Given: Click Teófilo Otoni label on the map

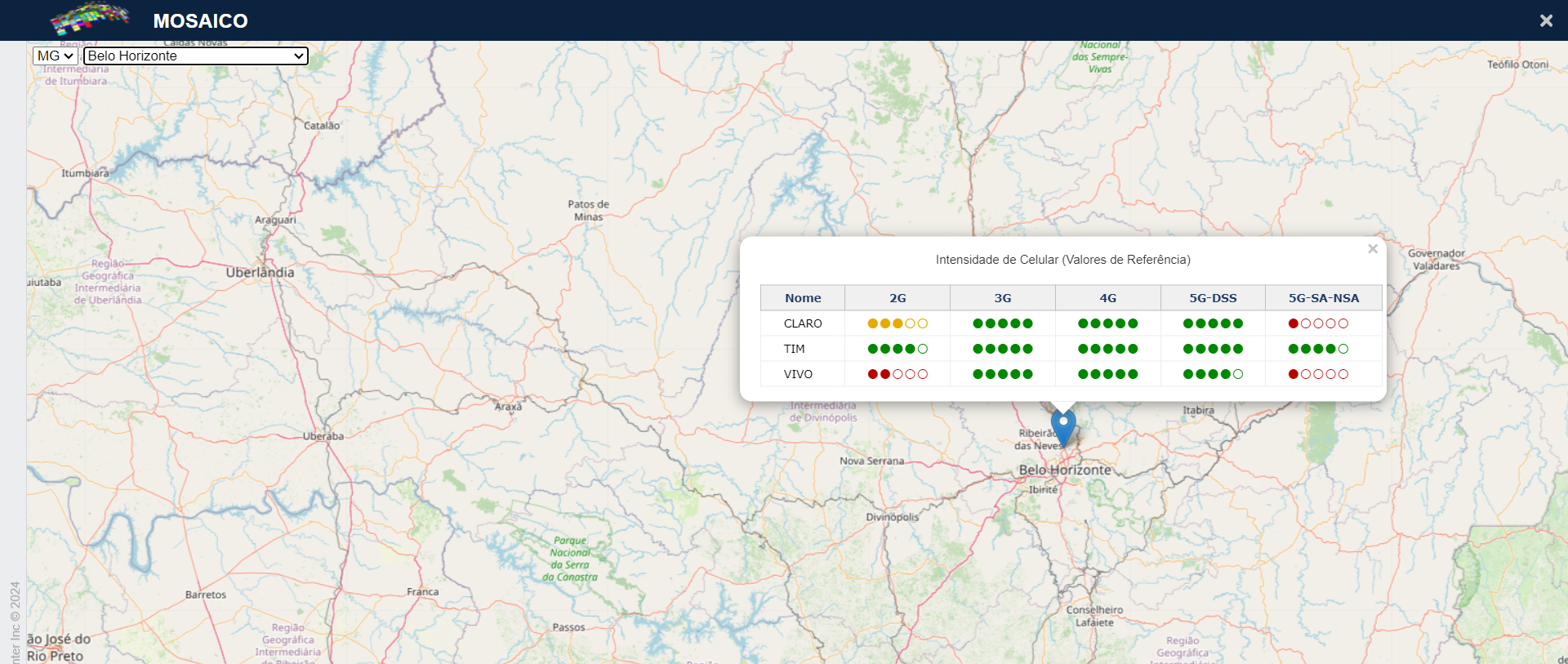Looking at the screenshot, I should [1517, 65].
